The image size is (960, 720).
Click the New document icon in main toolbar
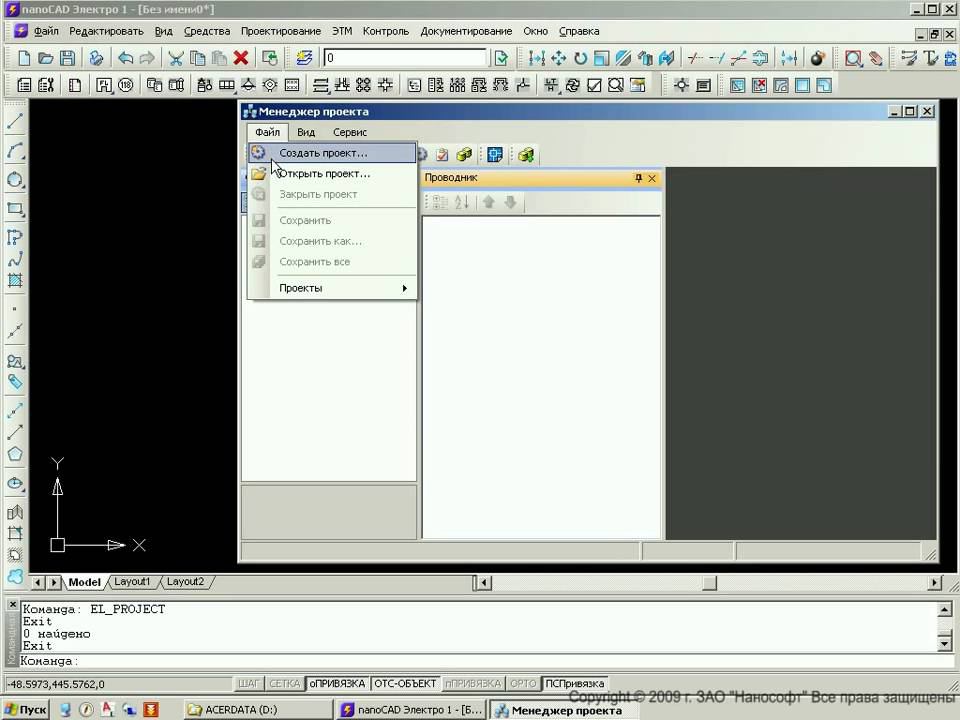tap(24, 58)
